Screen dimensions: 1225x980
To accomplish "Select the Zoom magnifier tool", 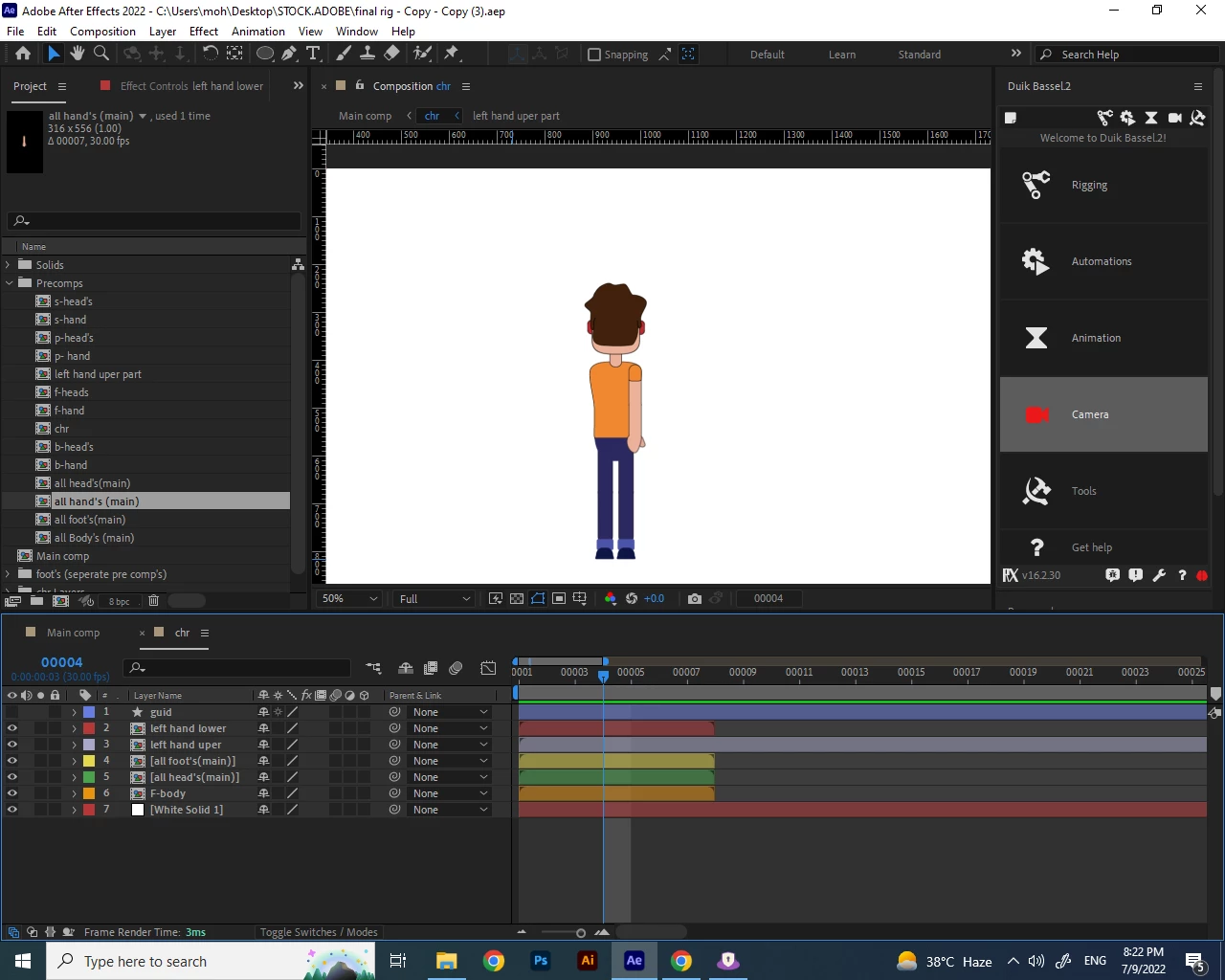I will pyautogui.click(x=100, y=54).
